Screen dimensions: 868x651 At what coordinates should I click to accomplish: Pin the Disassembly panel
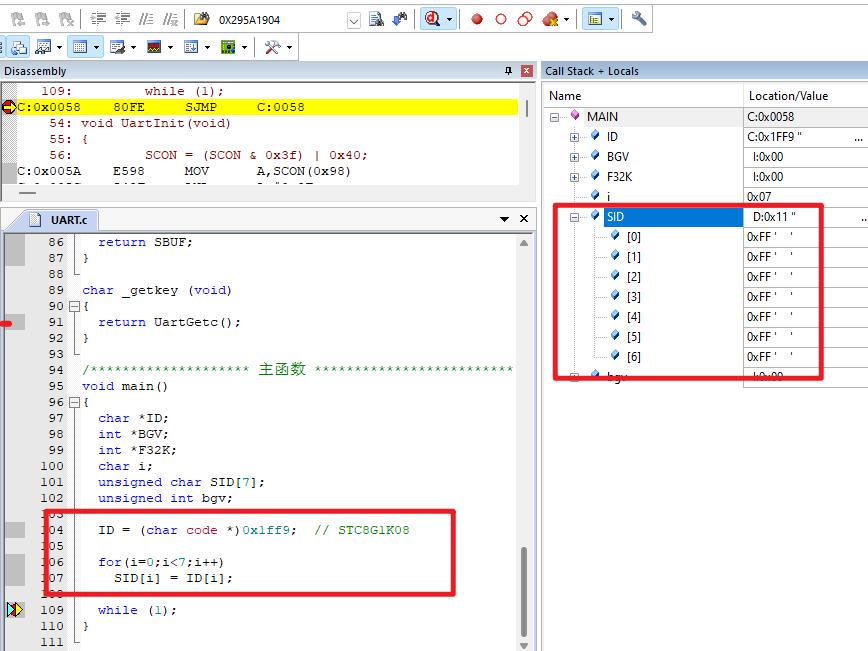(508, 71)
